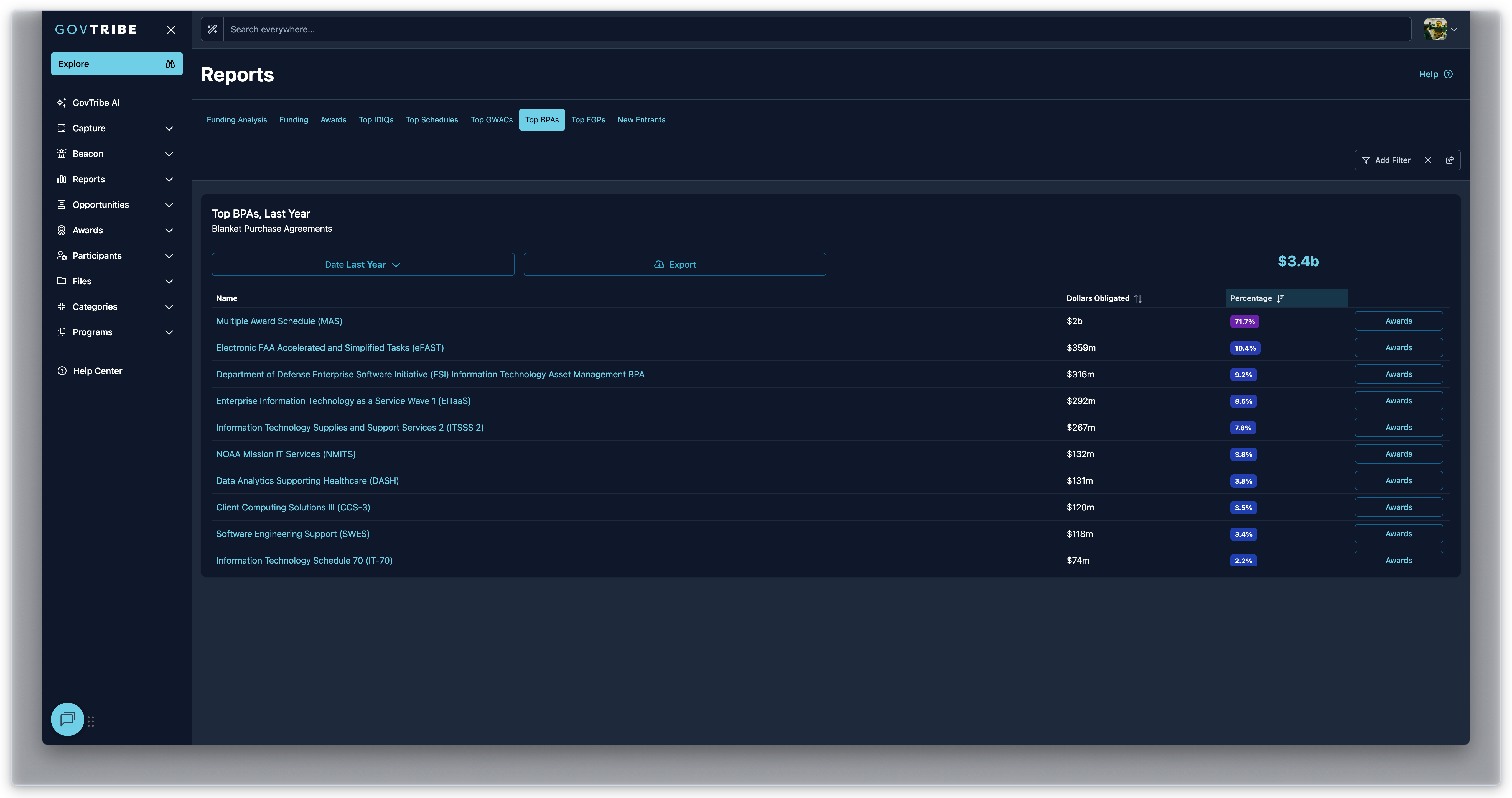Click the $359m dollars obligated value
Image resolution: width=1512 pixels, height=798 pixels.
coord(1081,348)
